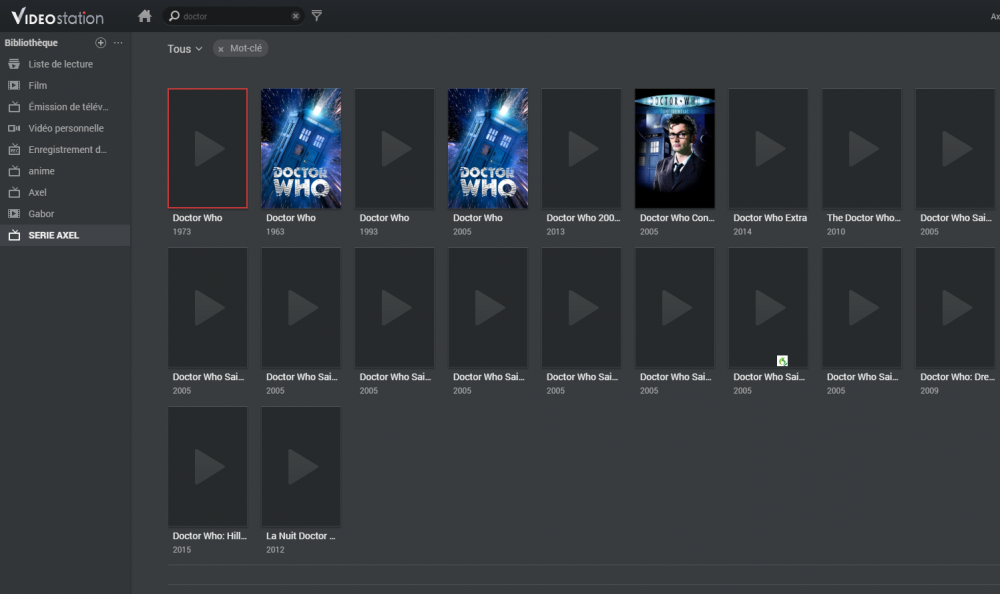Click La Nuit Doctor title link
The height and width of the screenshot is (594, 1000).
tap(300, 536)
